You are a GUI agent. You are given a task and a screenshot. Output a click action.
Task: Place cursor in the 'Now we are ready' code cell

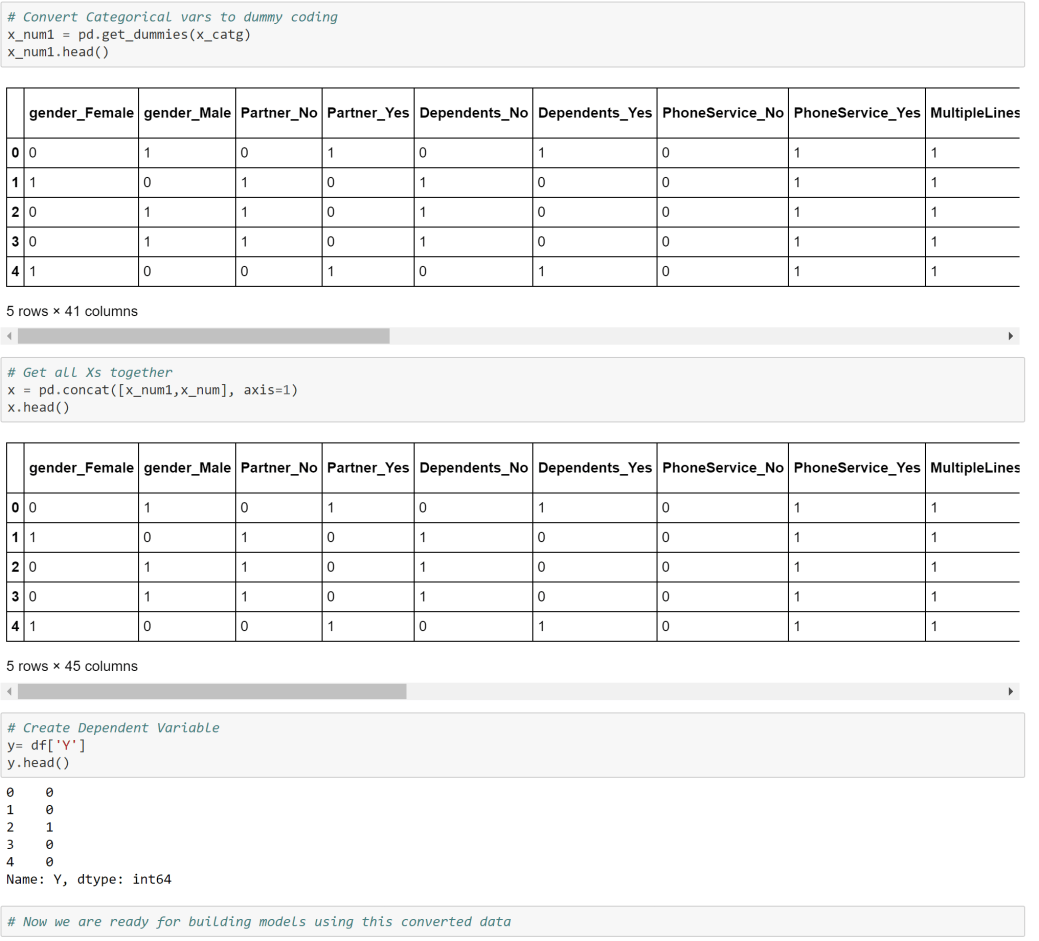point(512,921)
